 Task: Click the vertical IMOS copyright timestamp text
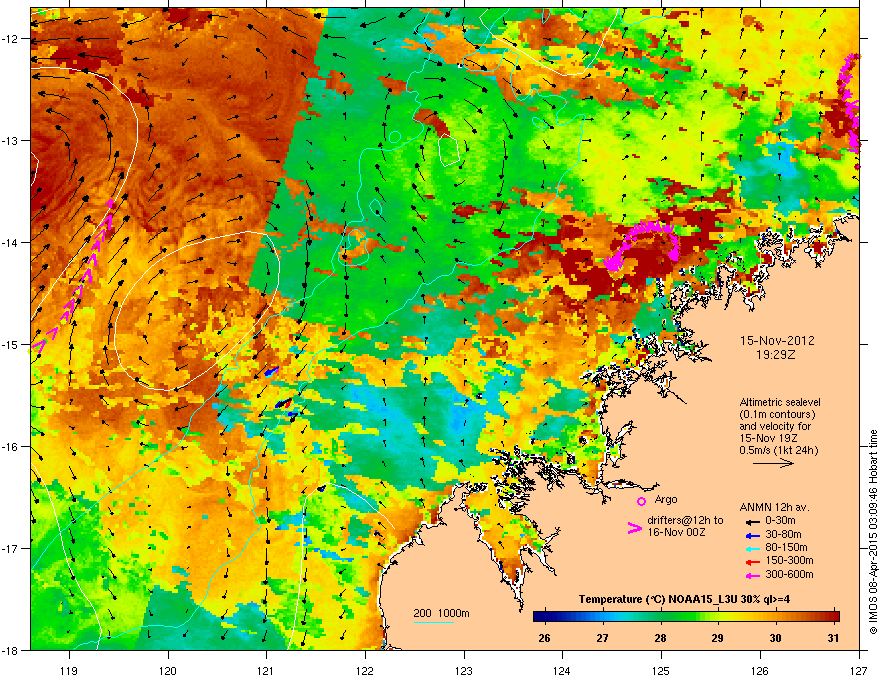(873, 532)
